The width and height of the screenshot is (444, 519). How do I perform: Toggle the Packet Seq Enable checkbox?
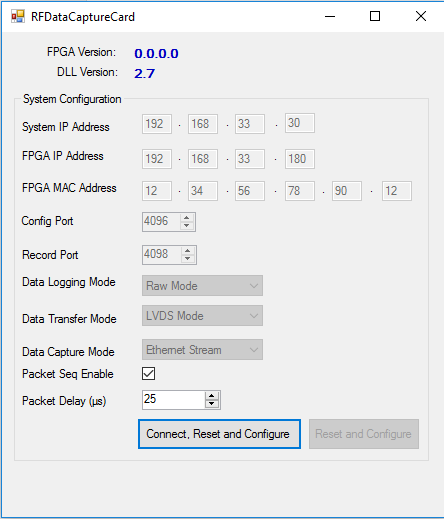click(148, 373)
